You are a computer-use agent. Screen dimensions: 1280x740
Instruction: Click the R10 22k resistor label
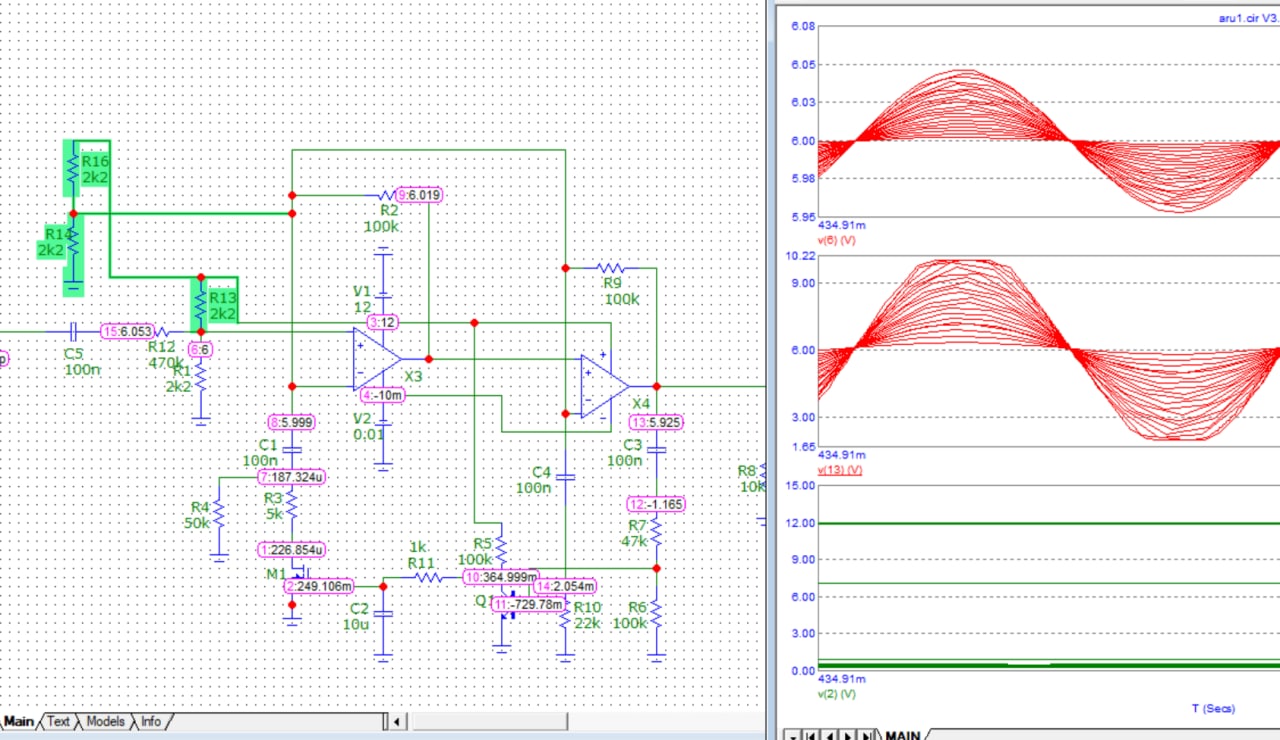click(x=587, y=615)
